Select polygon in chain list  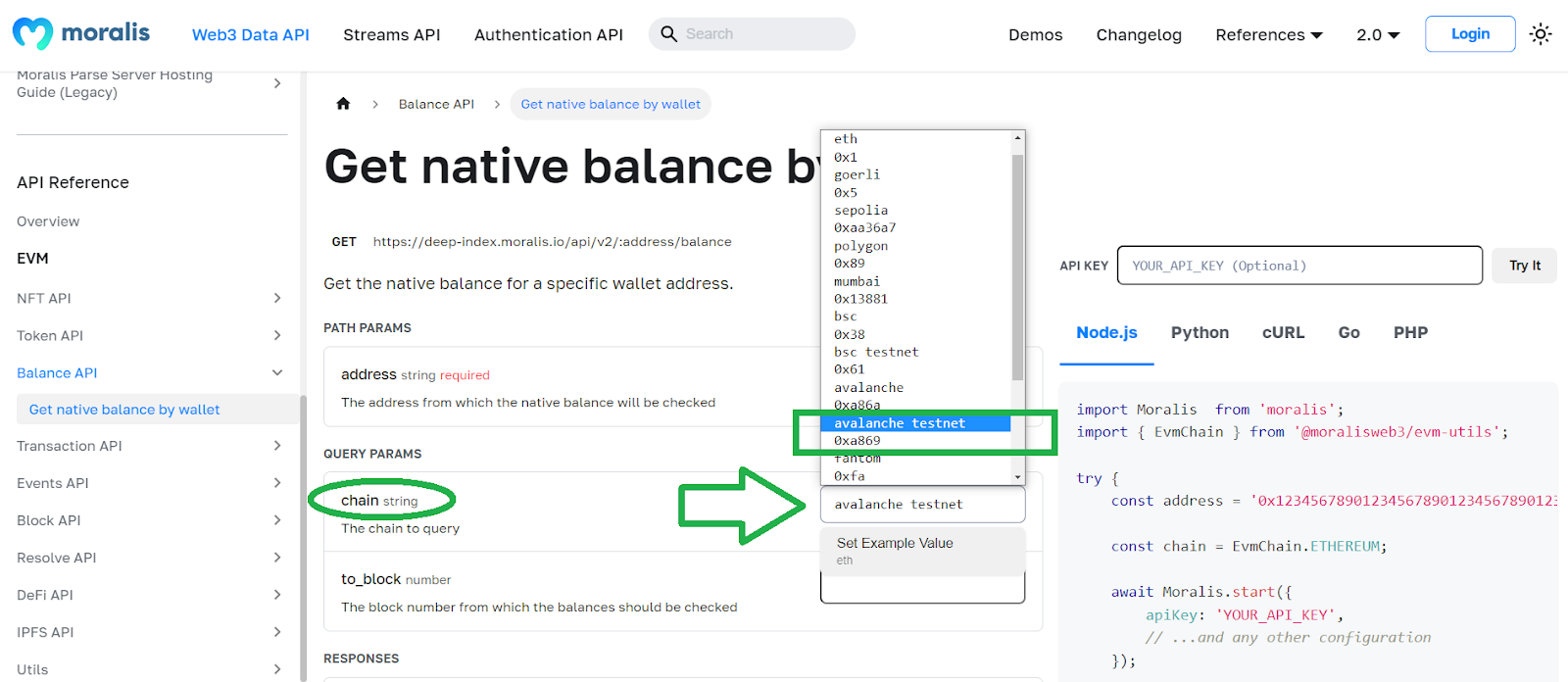[860, 246]
